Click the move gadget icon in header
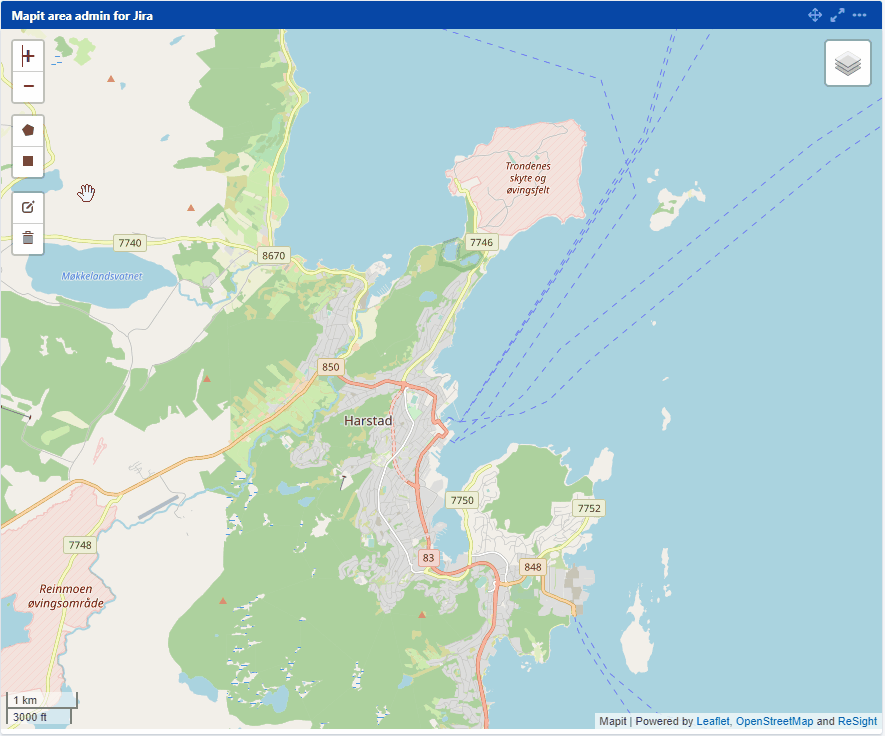This screenshot has height=736, width=885. click(815, 15)
